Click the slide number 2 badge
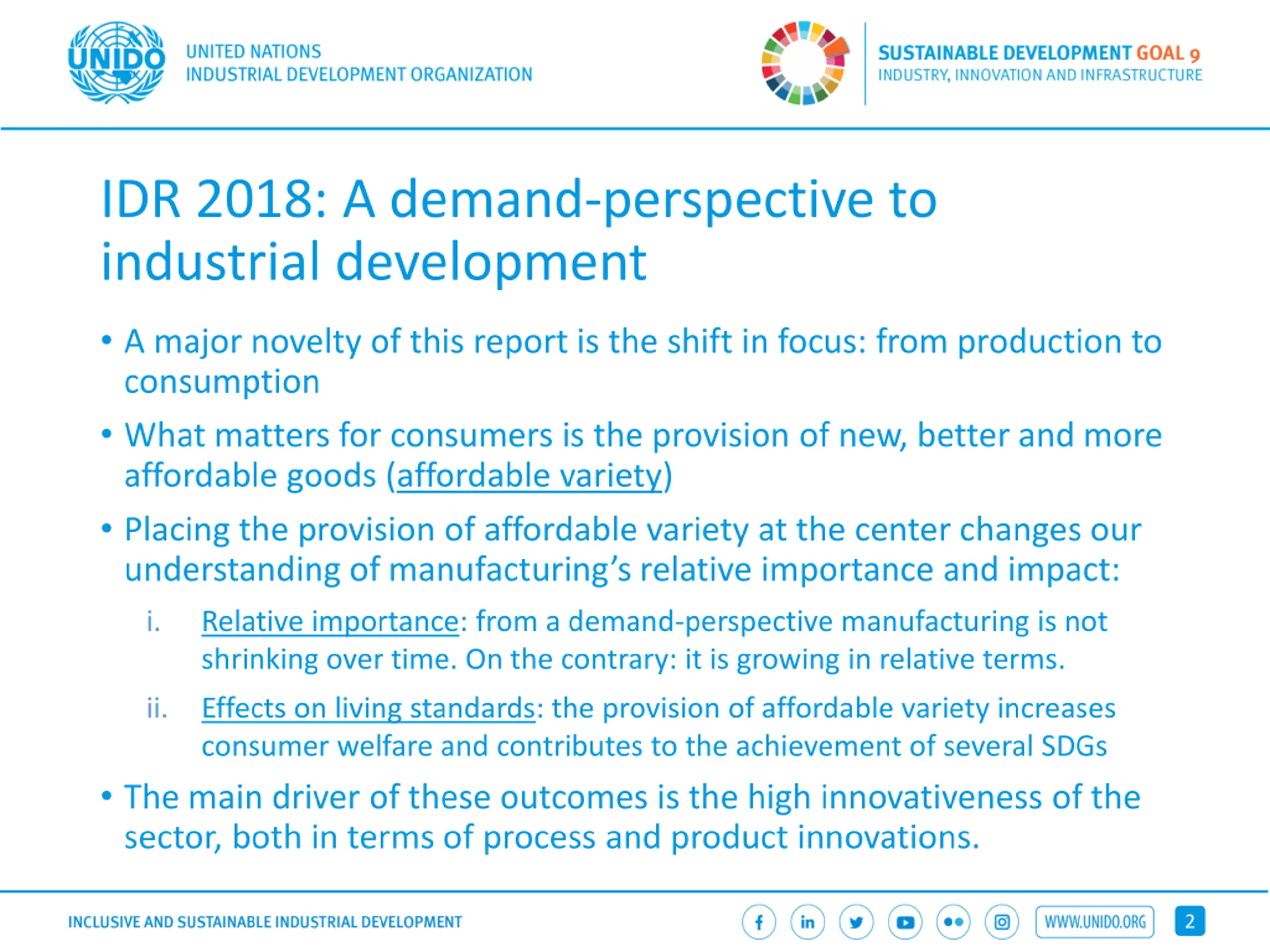1270x952 pixels. tap(1190, 922)
